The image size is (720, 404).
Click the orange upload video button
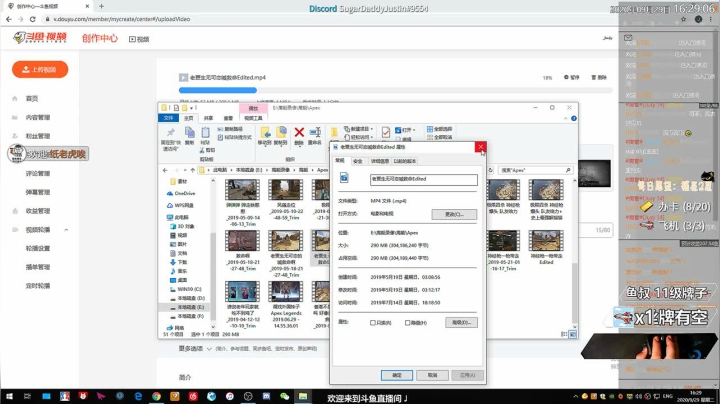click(x=40, y=69)
